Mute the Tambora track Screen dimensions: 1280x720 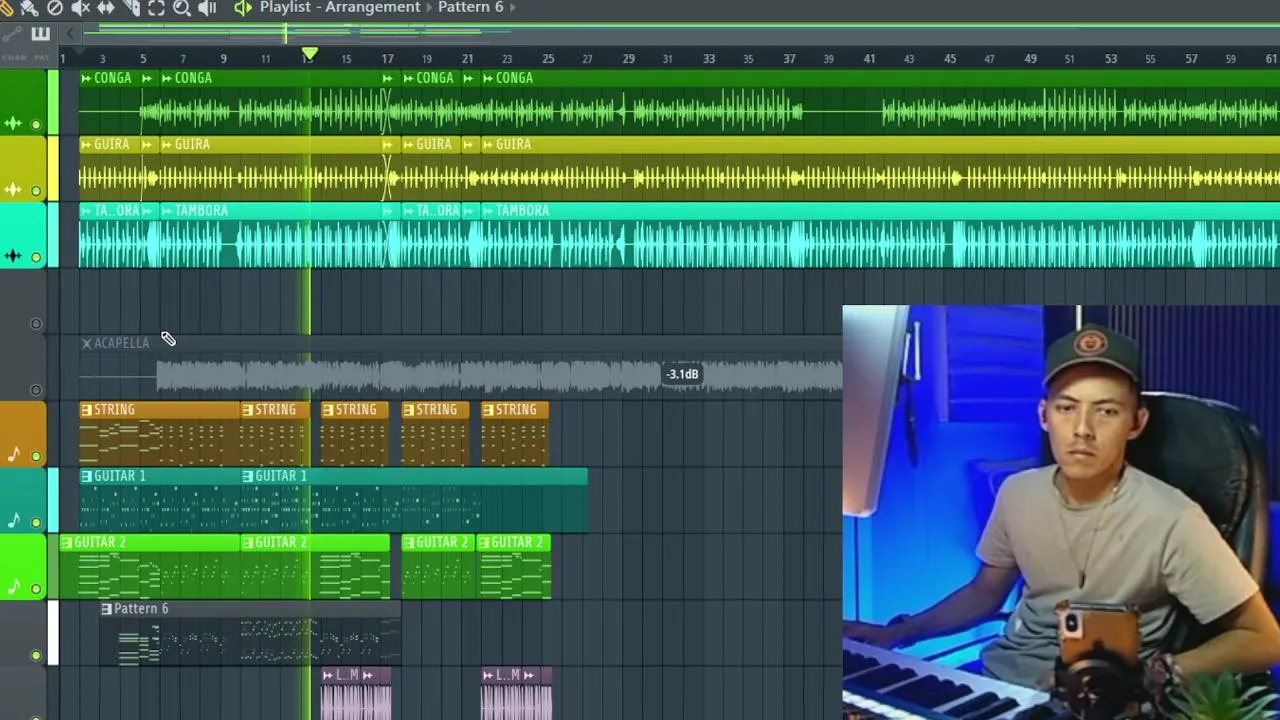pos(36,257)
